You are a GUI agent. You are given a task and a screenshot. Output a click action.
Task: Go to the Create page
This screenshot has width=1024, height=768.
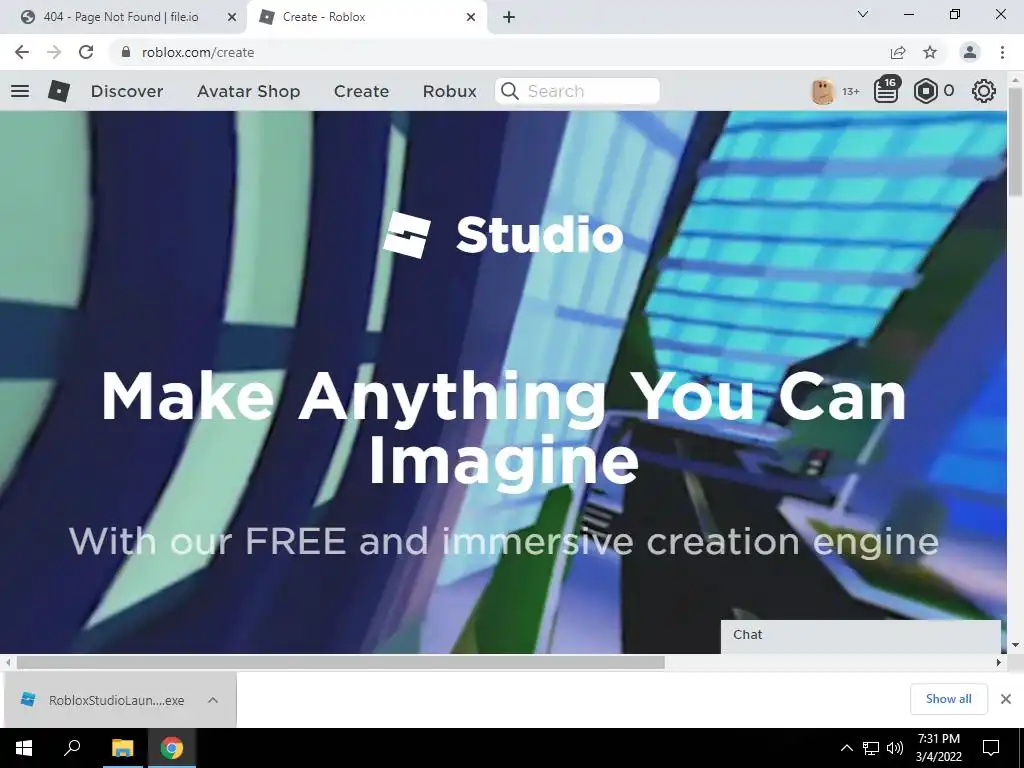(x=361, y=91)
